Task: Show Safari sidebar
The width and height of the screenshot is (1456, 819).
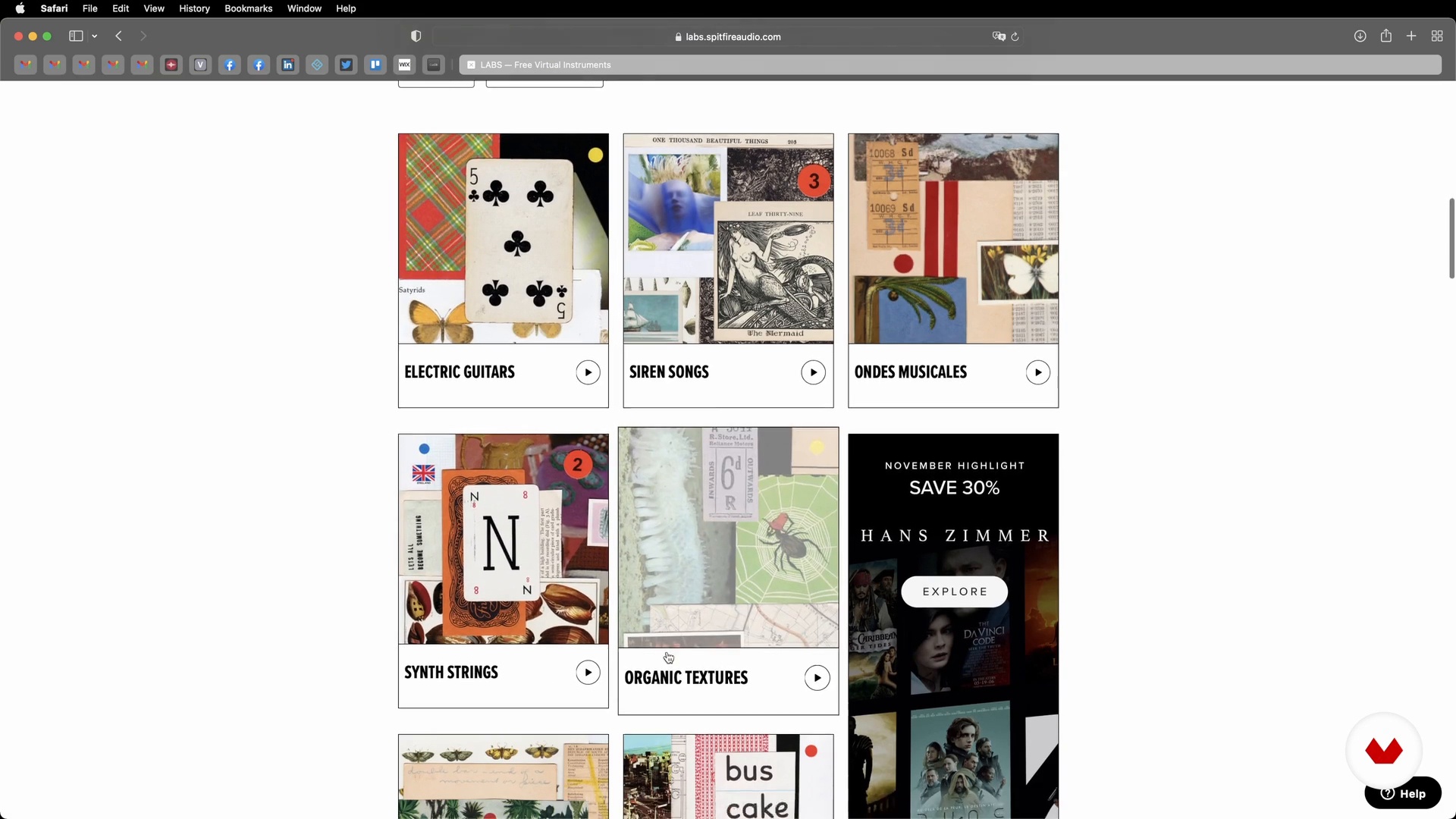Action: 76,36
